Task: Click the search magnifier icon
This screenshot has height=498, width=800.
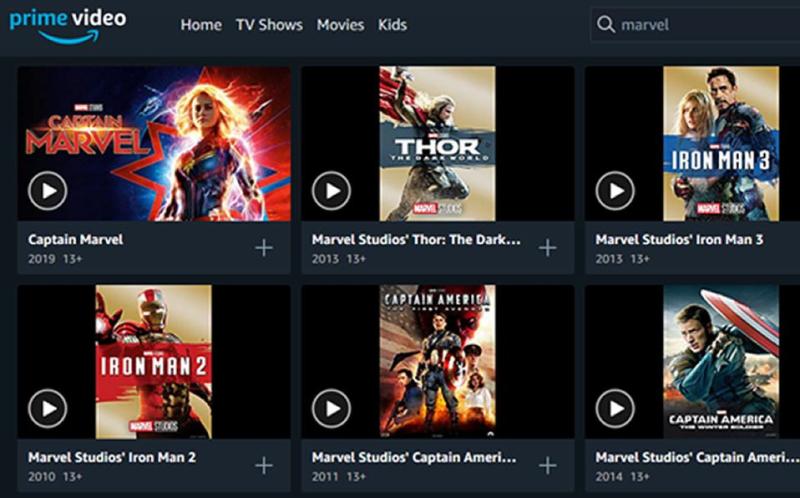Action: point(606,24)
